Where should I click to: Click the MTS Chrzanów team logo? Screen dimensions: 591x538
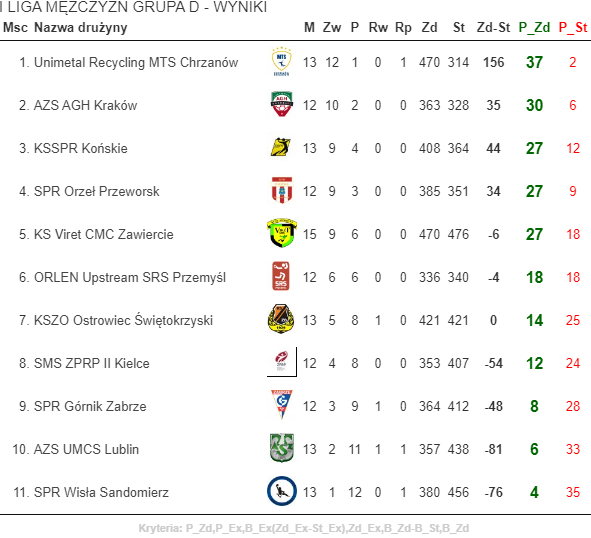[282, 61]
